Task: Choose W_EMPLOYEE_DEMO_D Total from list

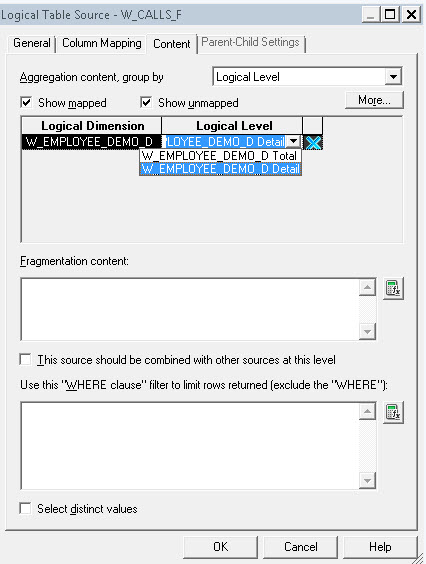Action: (220, 156)
